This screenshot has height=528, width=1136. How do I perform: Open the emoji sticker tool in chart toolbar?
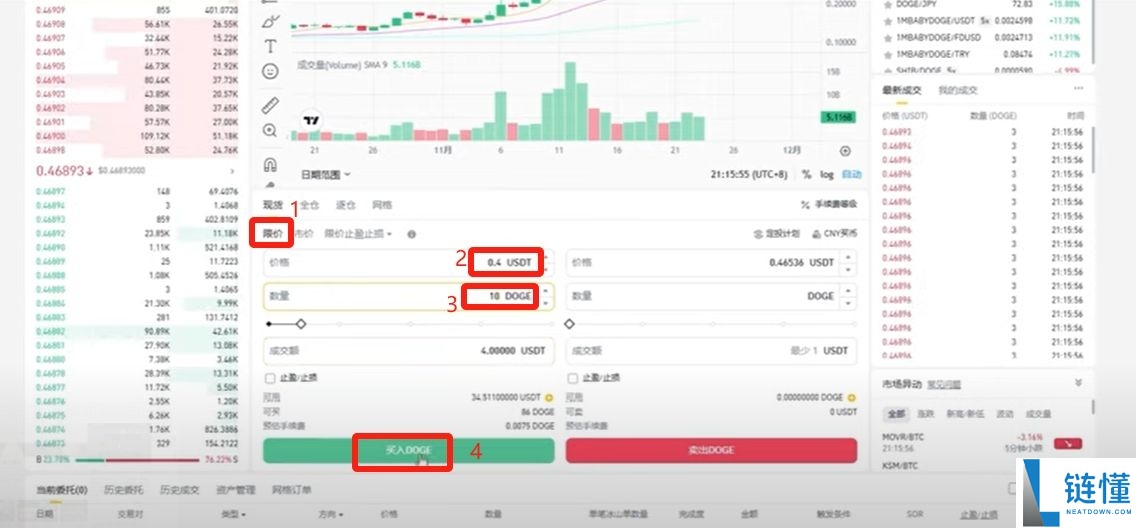[270, 71]
